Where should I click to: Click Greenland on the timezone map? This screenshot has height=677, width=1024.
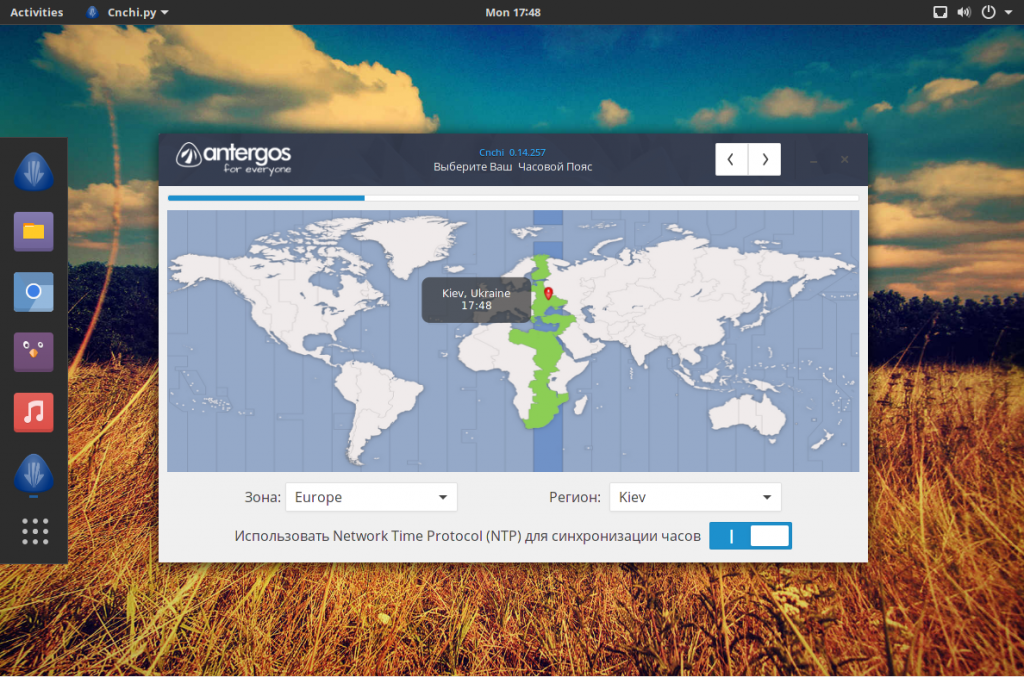(x=415, y=245)
